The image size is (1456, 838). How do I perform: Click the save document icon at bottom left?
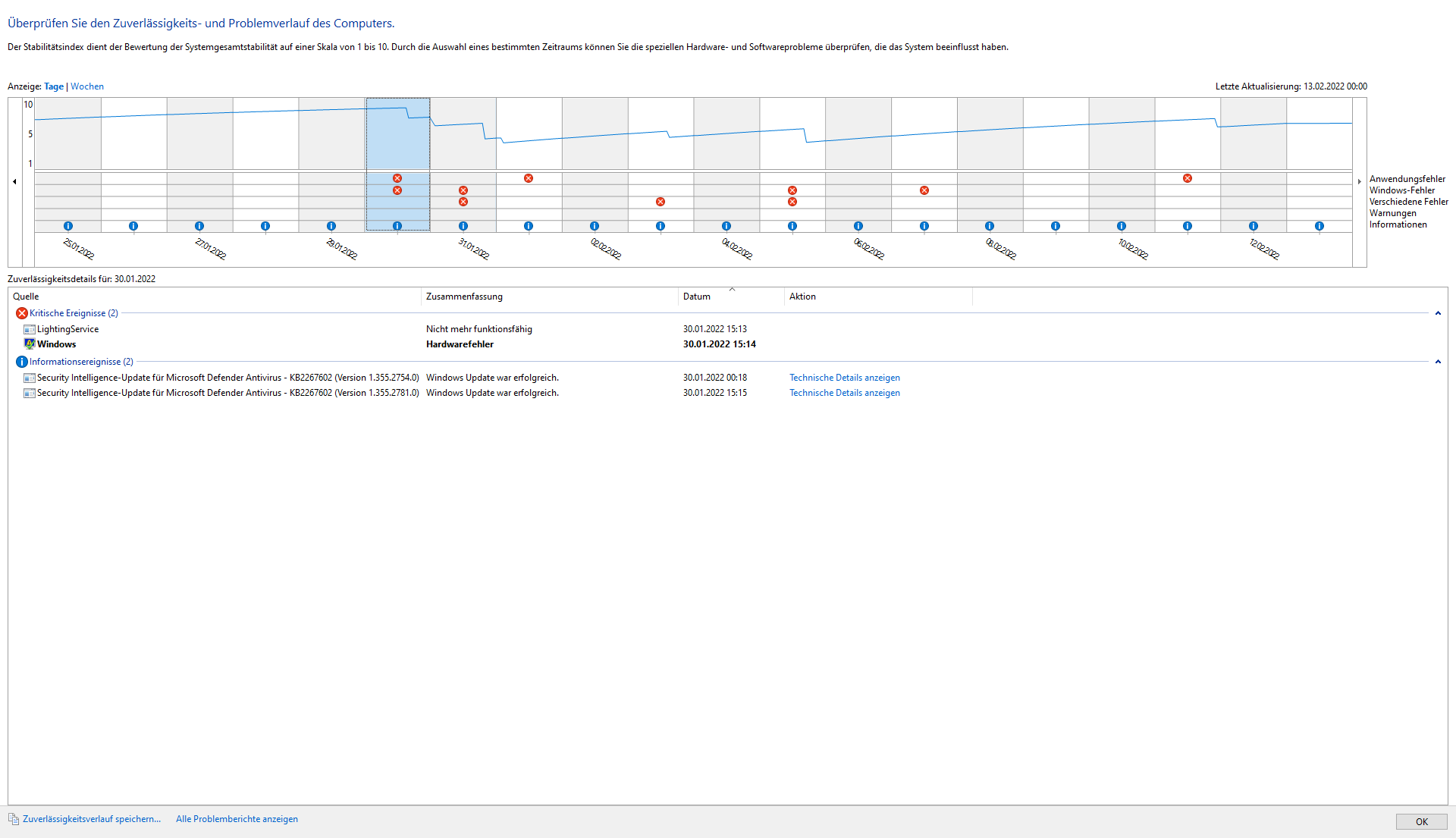[14, 819]
